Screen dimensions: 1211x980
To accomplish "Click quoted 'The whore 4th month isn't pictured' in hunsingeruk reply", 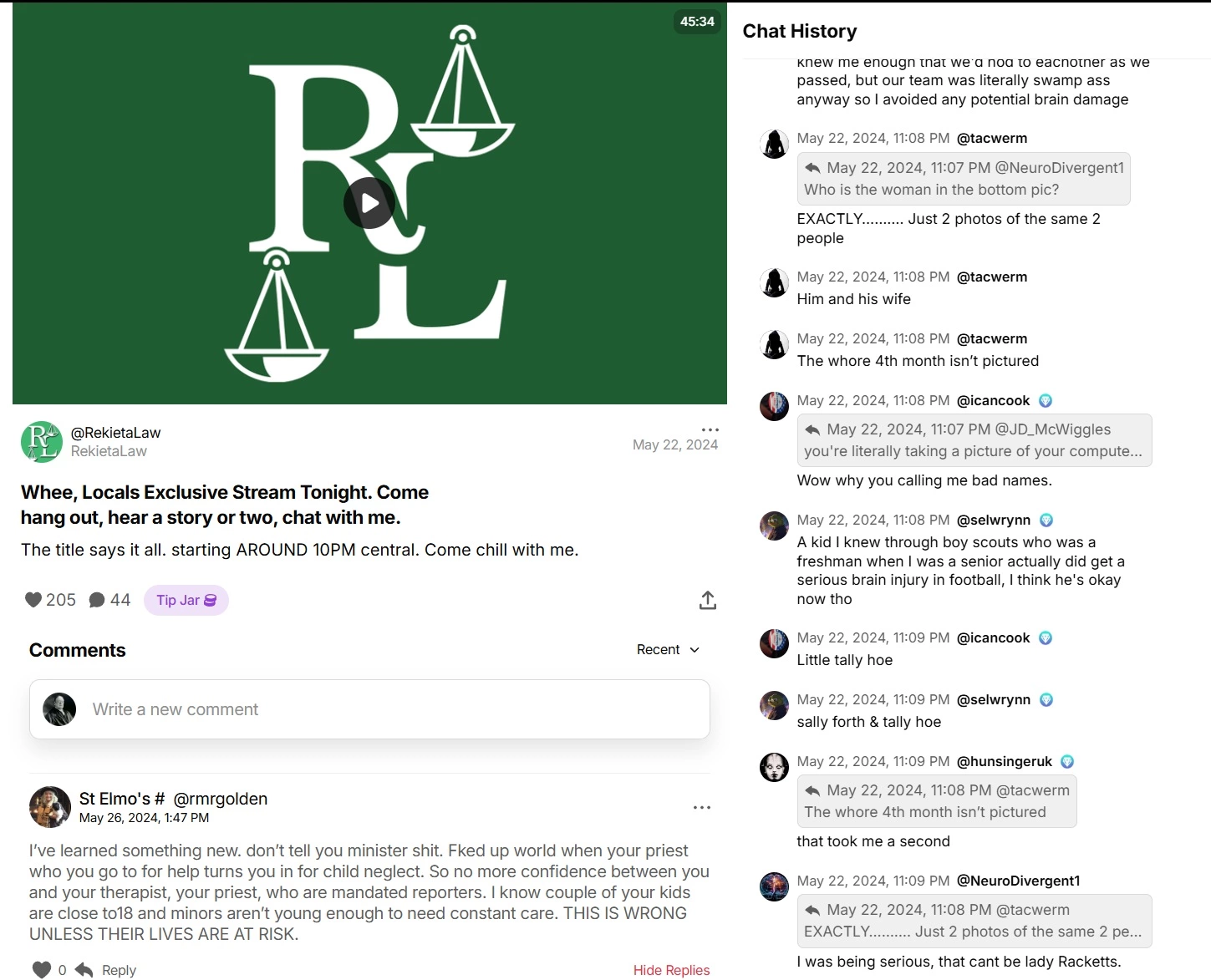I will [x=937, y=801].
